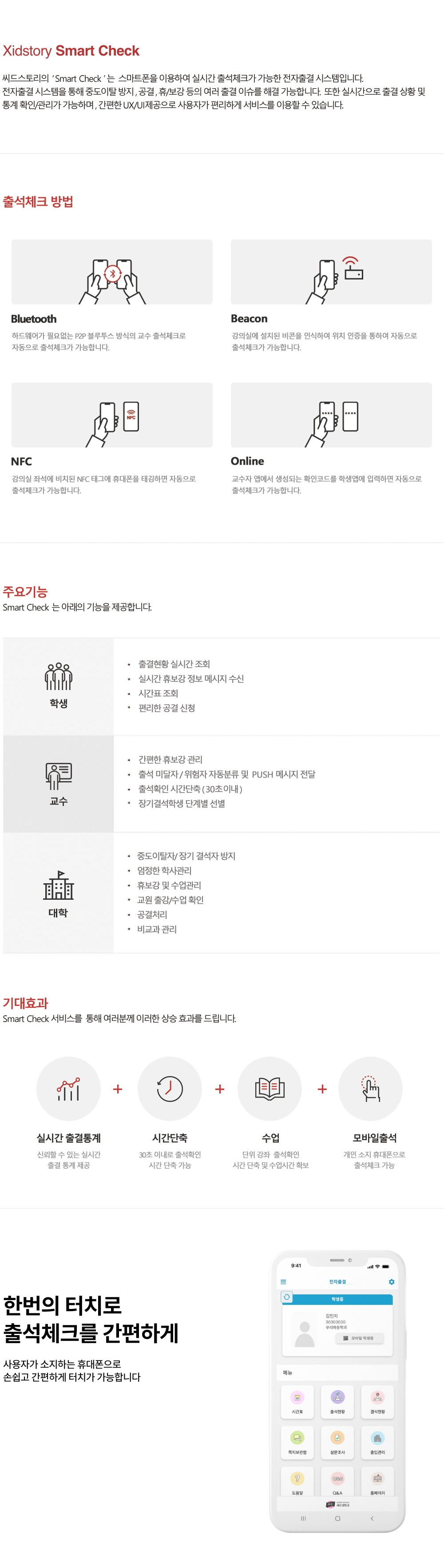This screenshot has height=1568, width=444.
Task: Click the 수업 open-book icon
Action: tap(270, 1088)
